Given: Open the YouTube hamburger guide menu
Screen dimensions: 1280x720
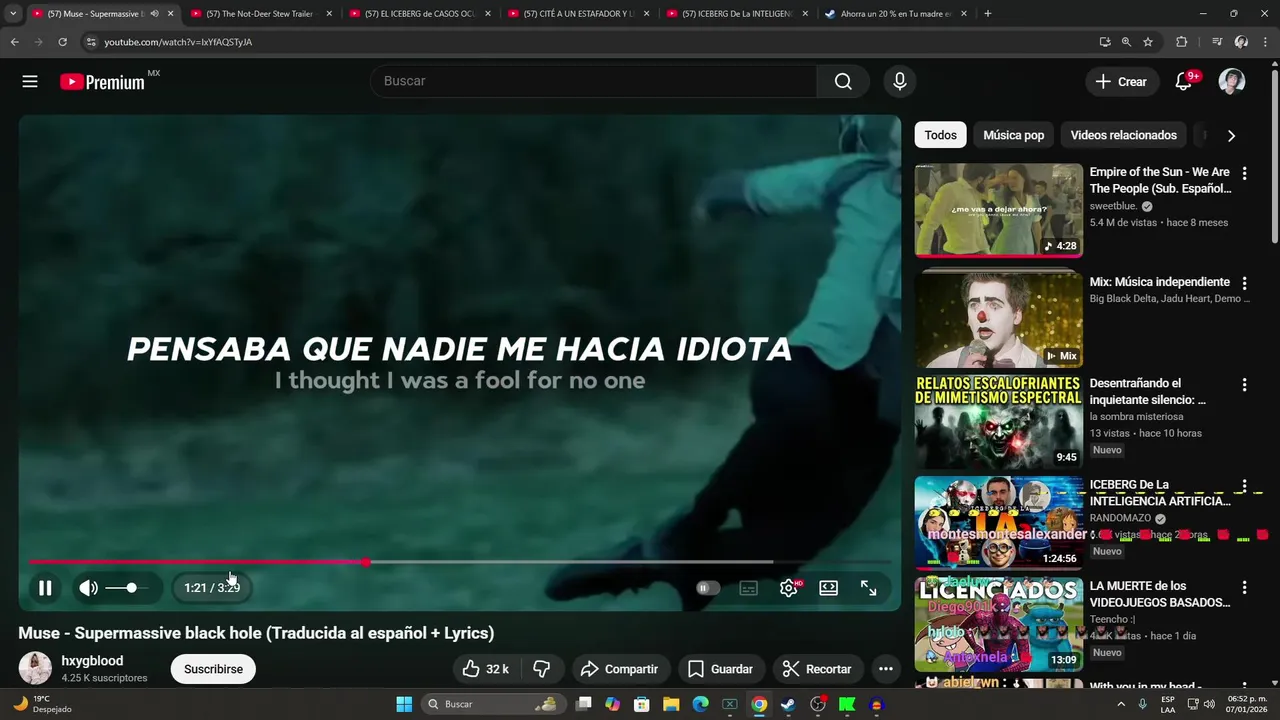Looking at the screenshot, I should point(30,82).
